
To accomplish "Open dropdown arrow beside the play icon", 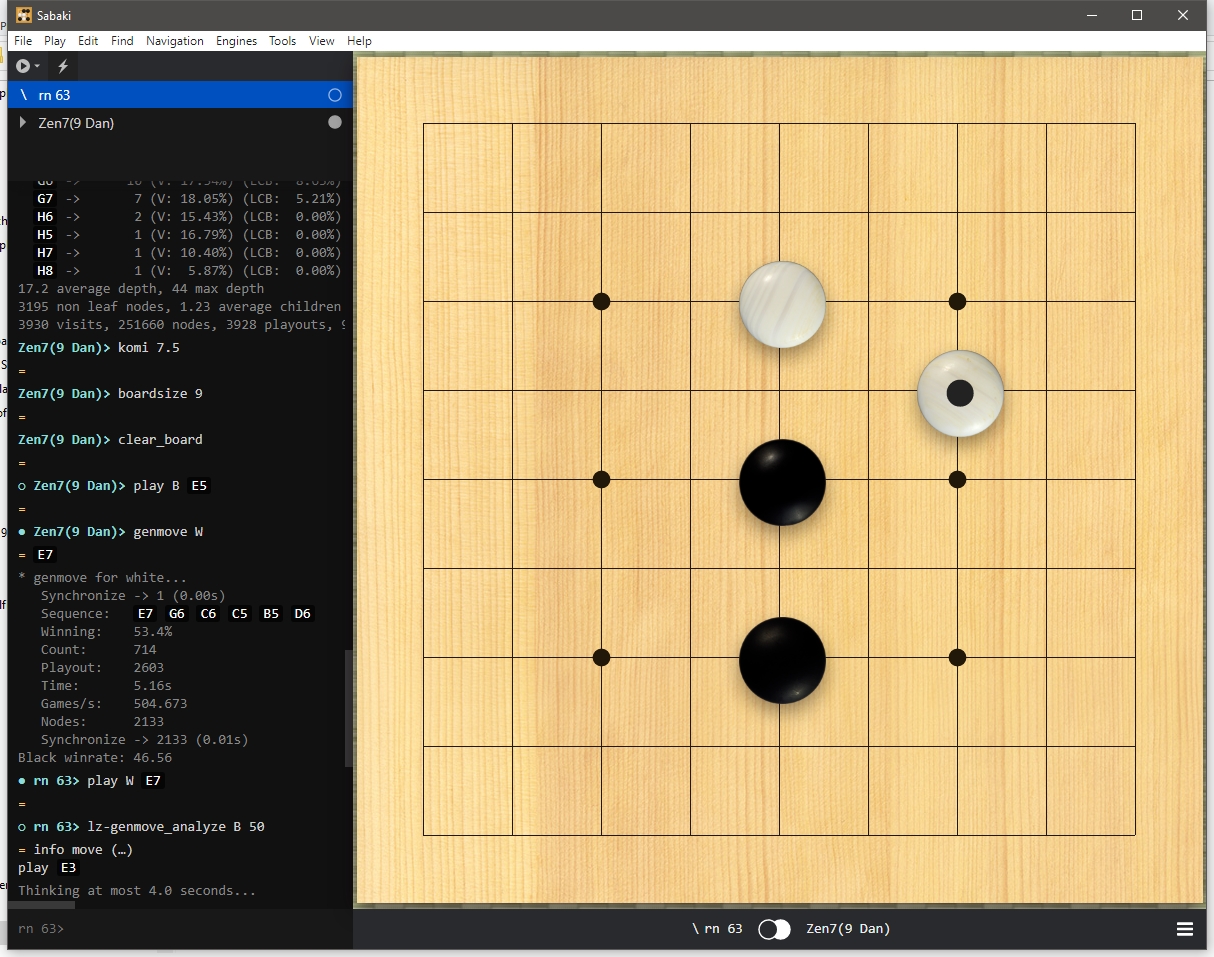I will (x=38, y=66).
